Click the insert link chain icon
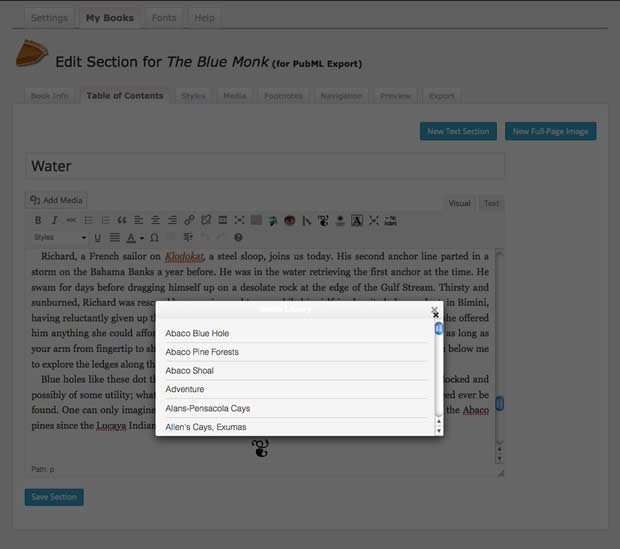 [x=189, y=220]
